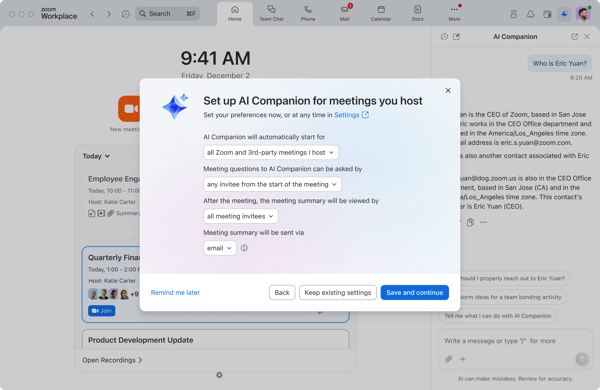Close the AI Companion setup dialog
600x390 pixels.
(x=448, y=91)
